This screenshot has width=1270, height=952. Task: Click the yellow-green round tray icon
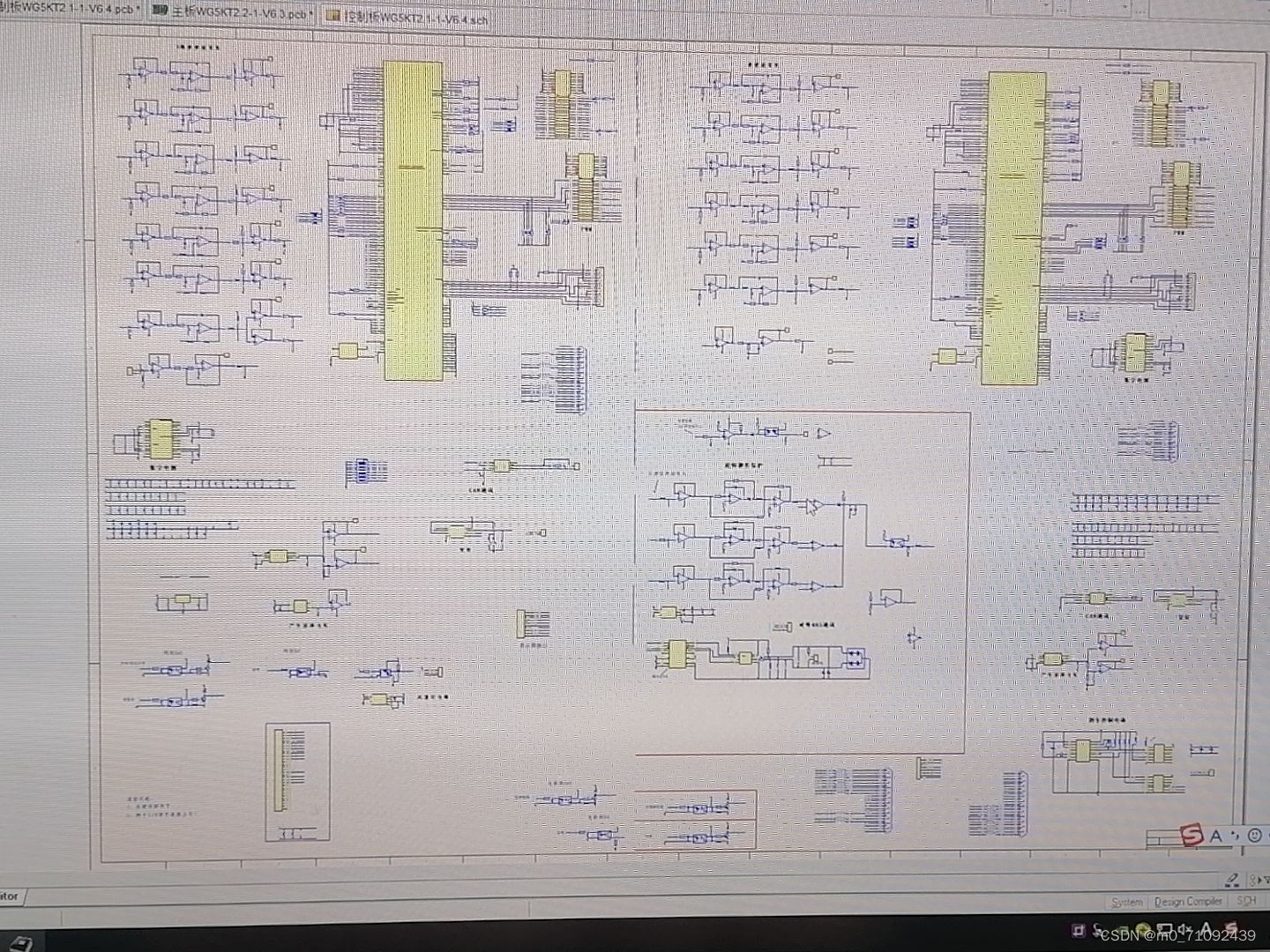(1143, 930)
